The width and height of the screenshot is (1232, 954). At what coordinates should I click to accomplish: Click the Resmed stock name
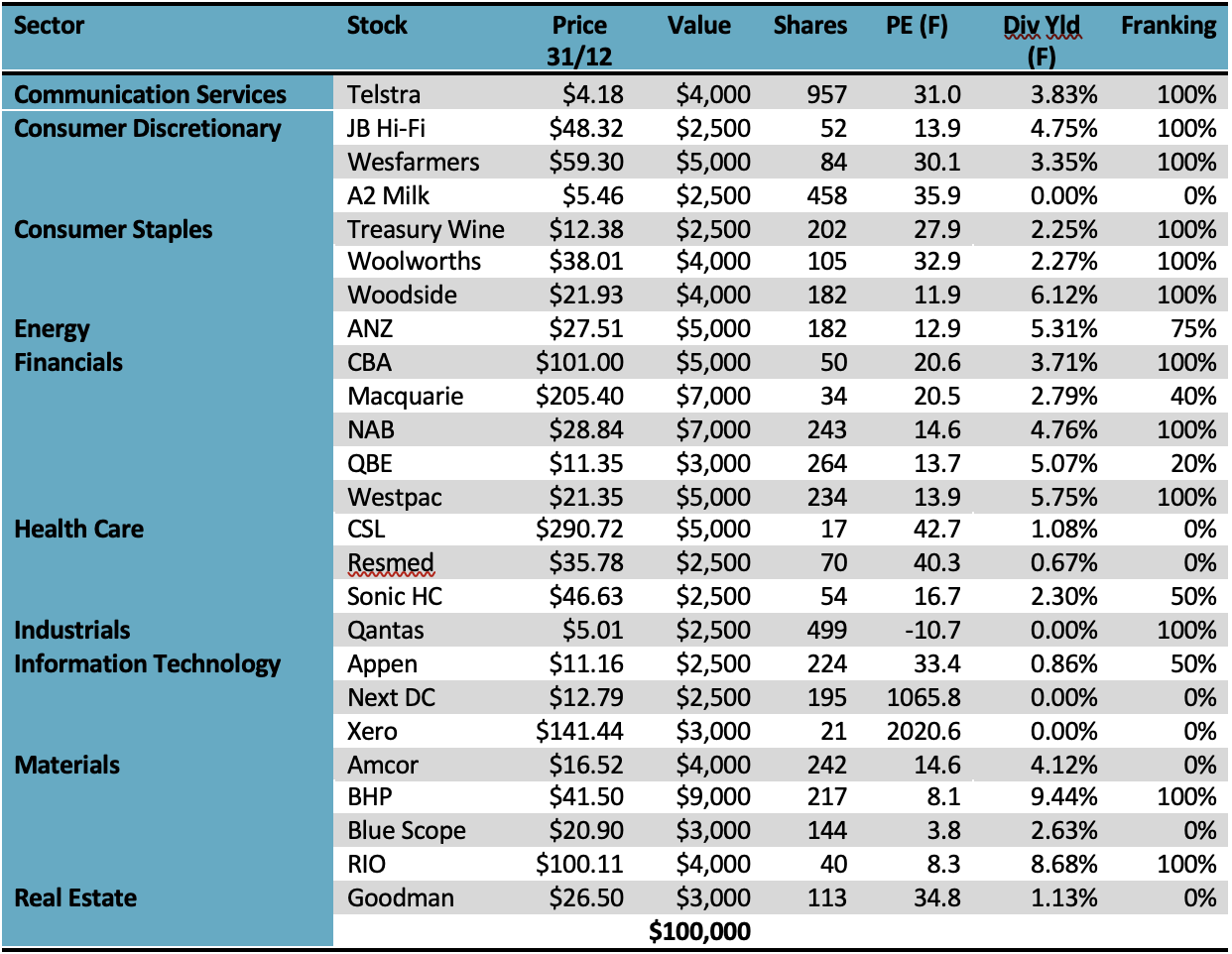pyautogui.click(x=391, y=563)
